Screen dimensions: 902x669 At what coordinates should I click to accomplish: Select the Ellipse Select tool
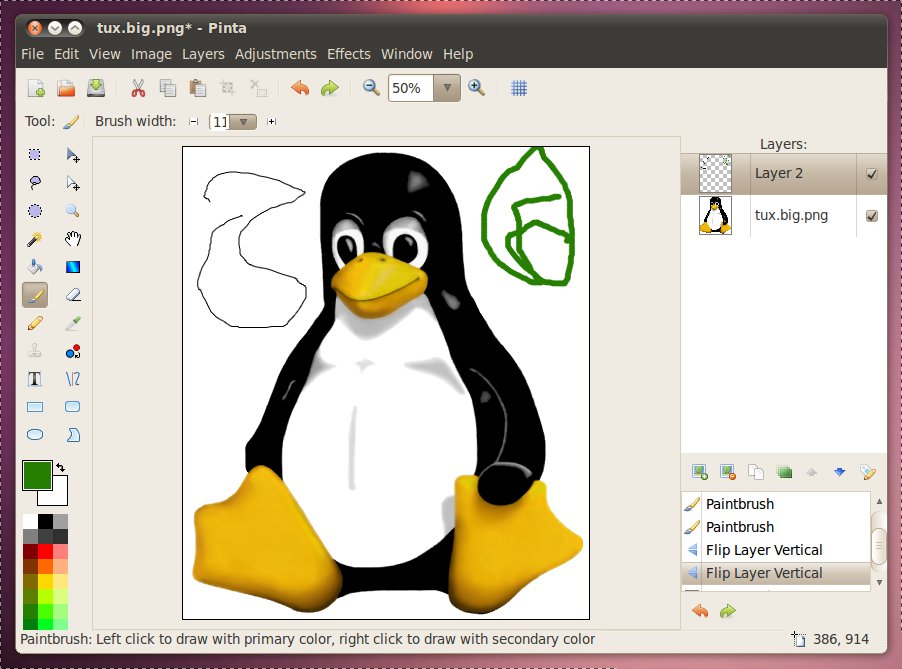35,211
